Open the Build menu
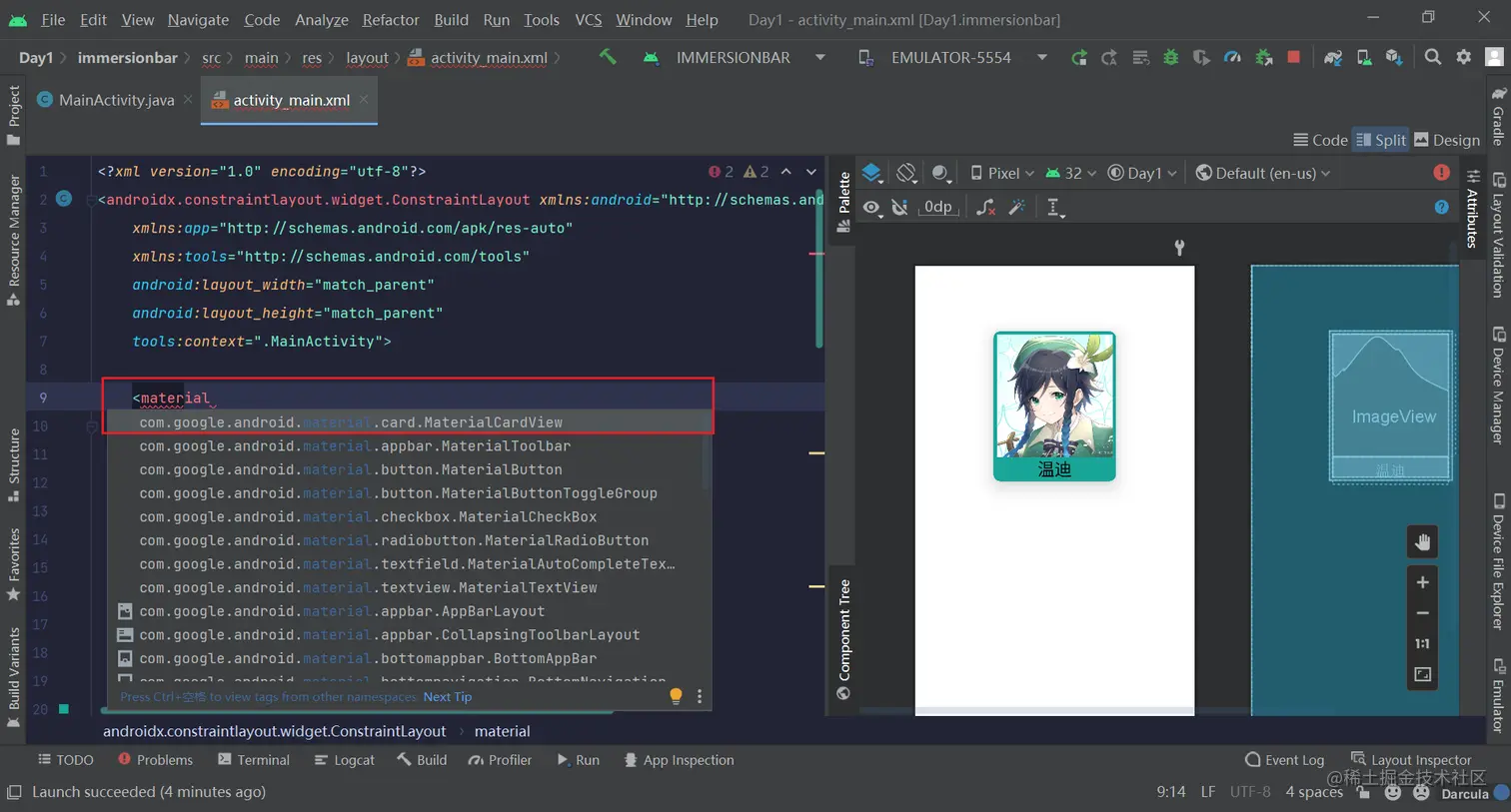This screenshot has height=812, width=1511. (x=451, y=19)
